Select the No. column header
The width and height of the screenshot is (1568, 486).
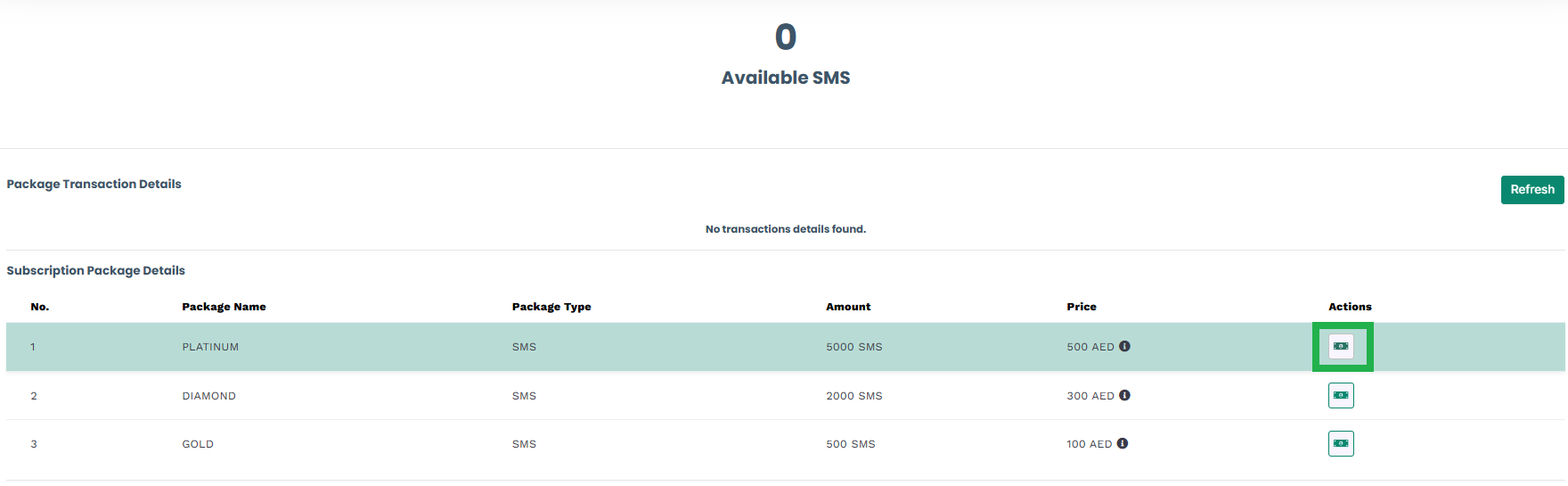[x=40, y=307]
